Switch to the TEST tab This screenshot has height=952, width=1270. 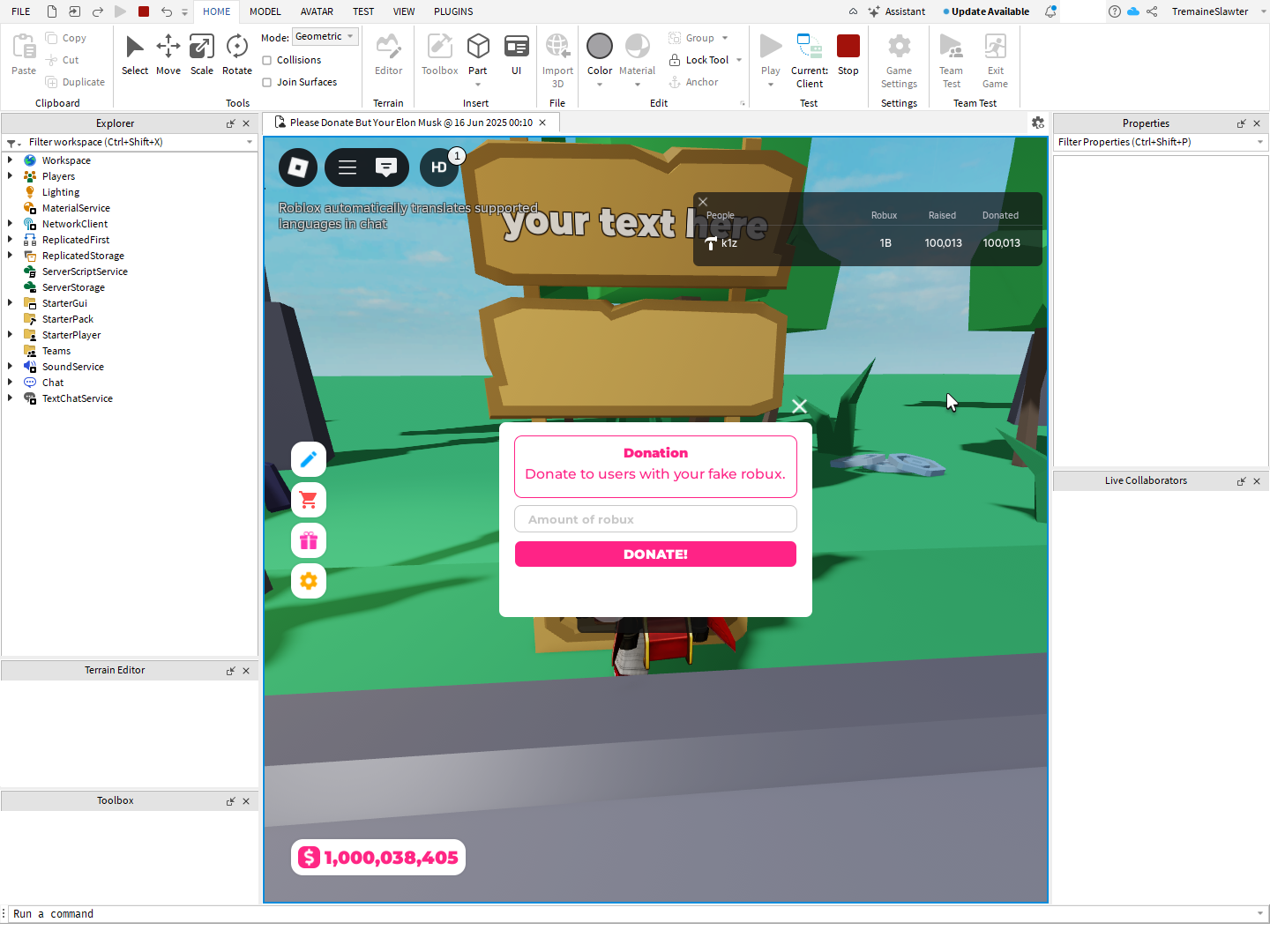coord(363,11)
